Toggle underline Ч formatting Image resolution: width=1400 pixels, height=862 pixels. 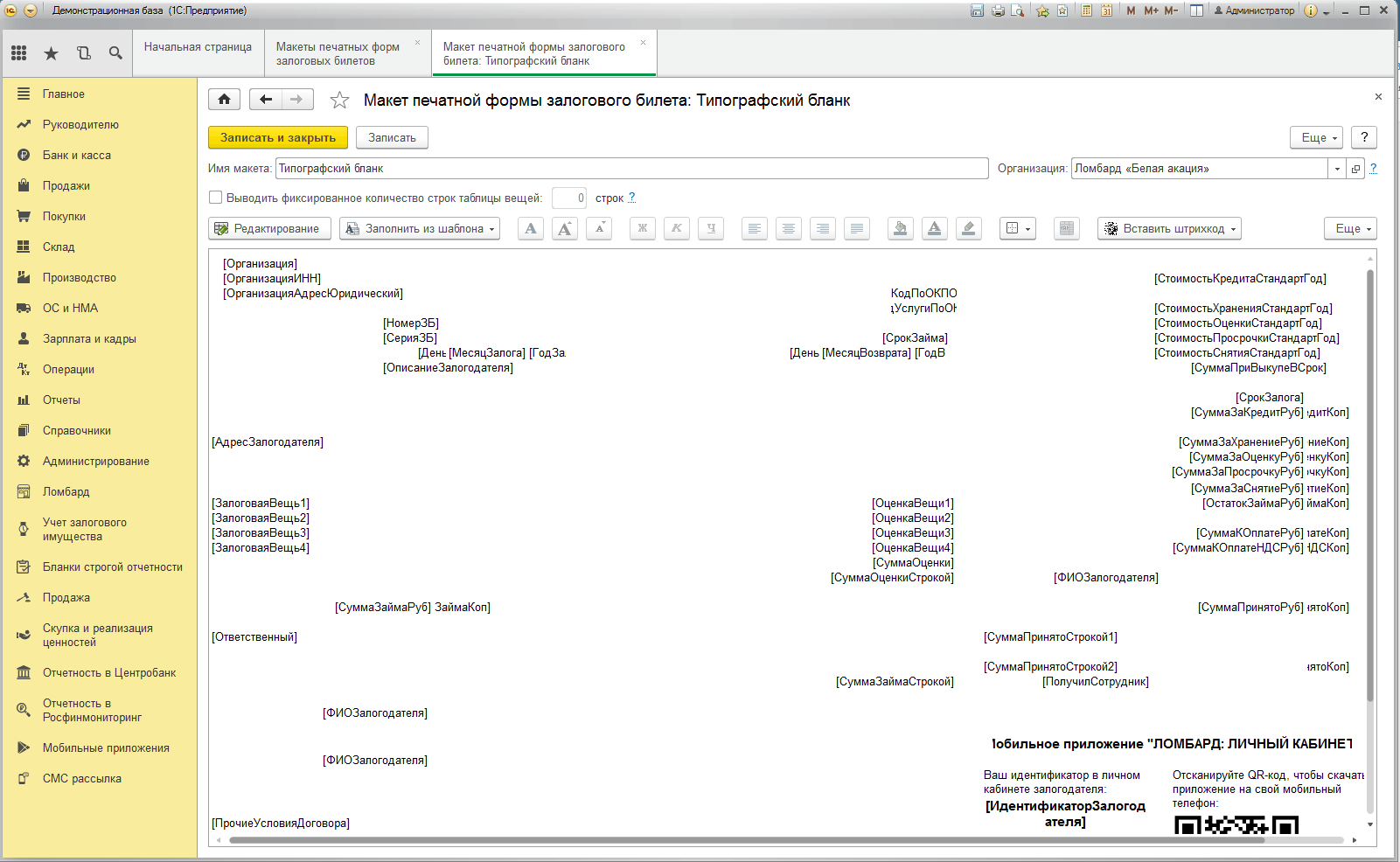pos(711,228)
